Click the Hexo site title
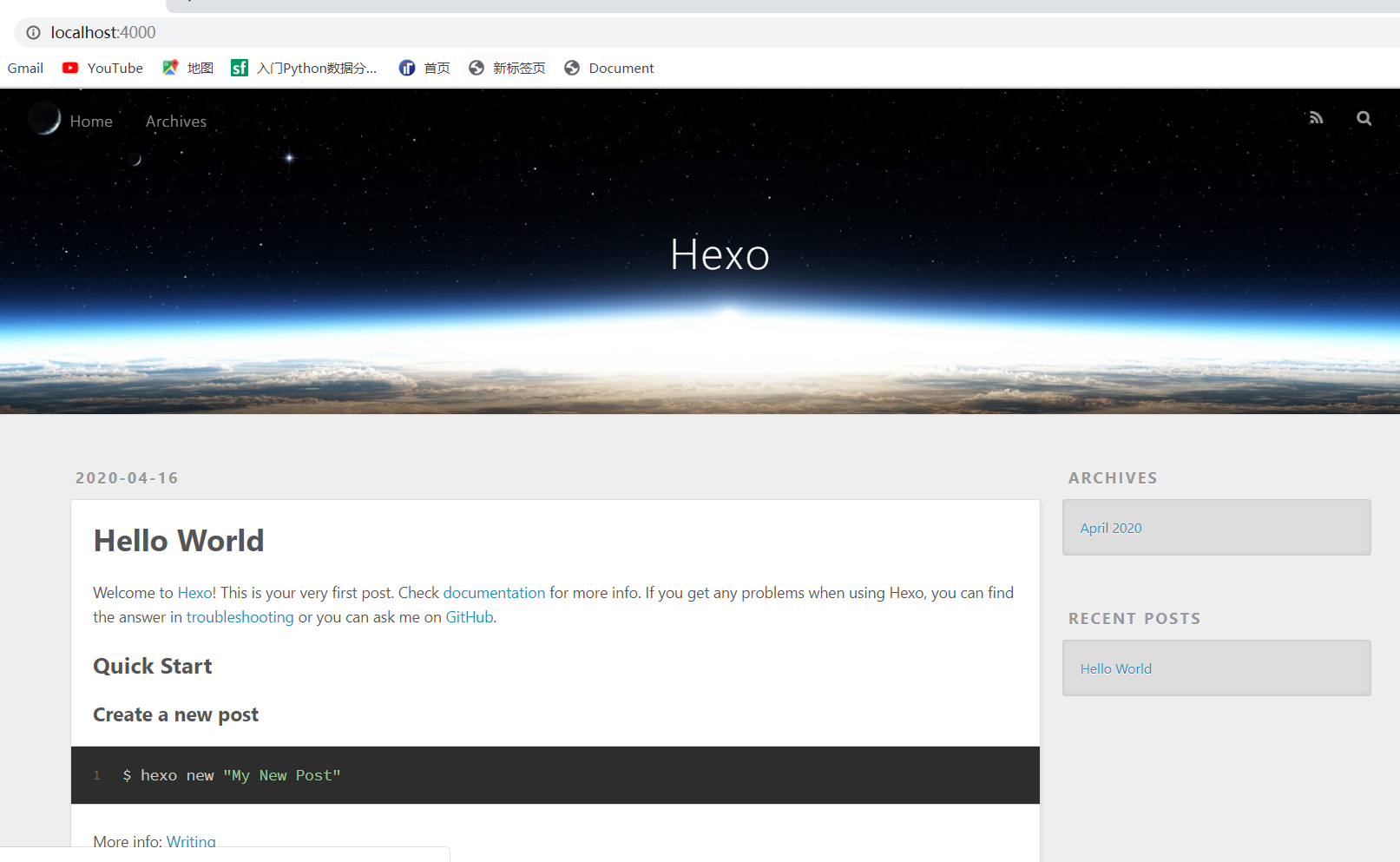This screenshot has width=1400, height=862. coord(720,254)
